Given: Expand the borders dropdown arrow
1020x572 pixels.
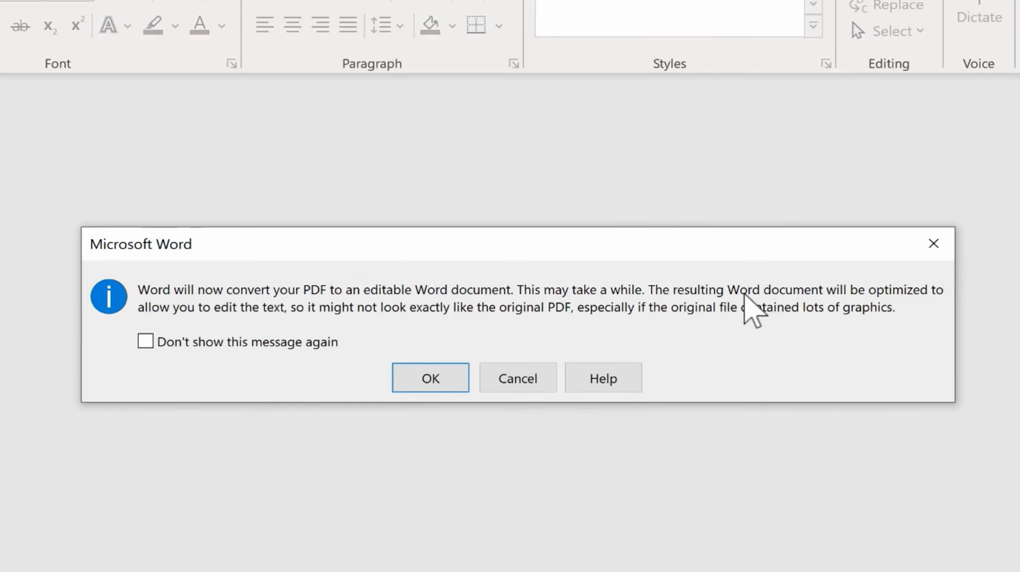Looking at the screenshot, I should tap(499, 26).
